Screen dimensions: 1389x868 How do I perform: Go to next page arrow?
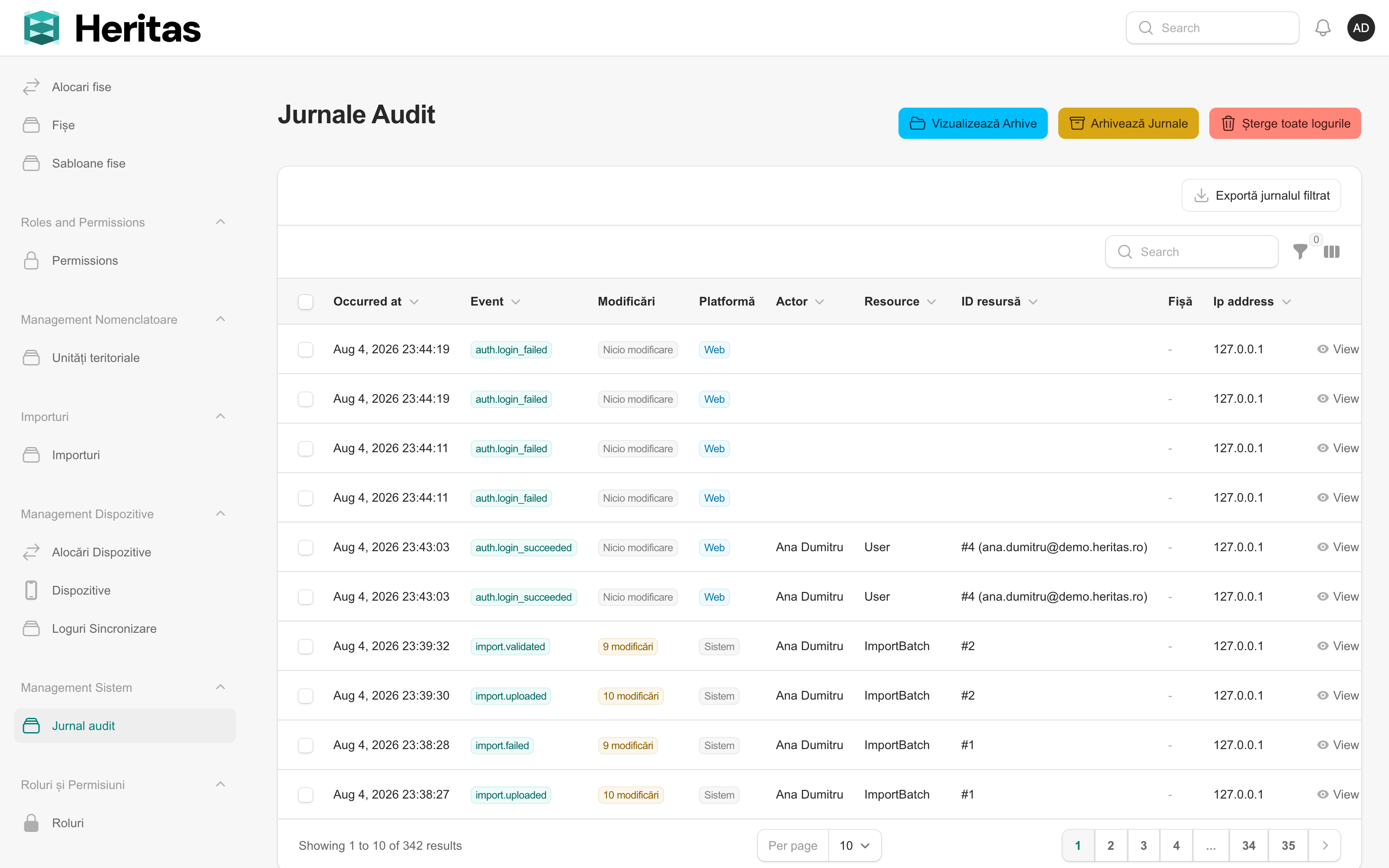[x=1325, y=845]
